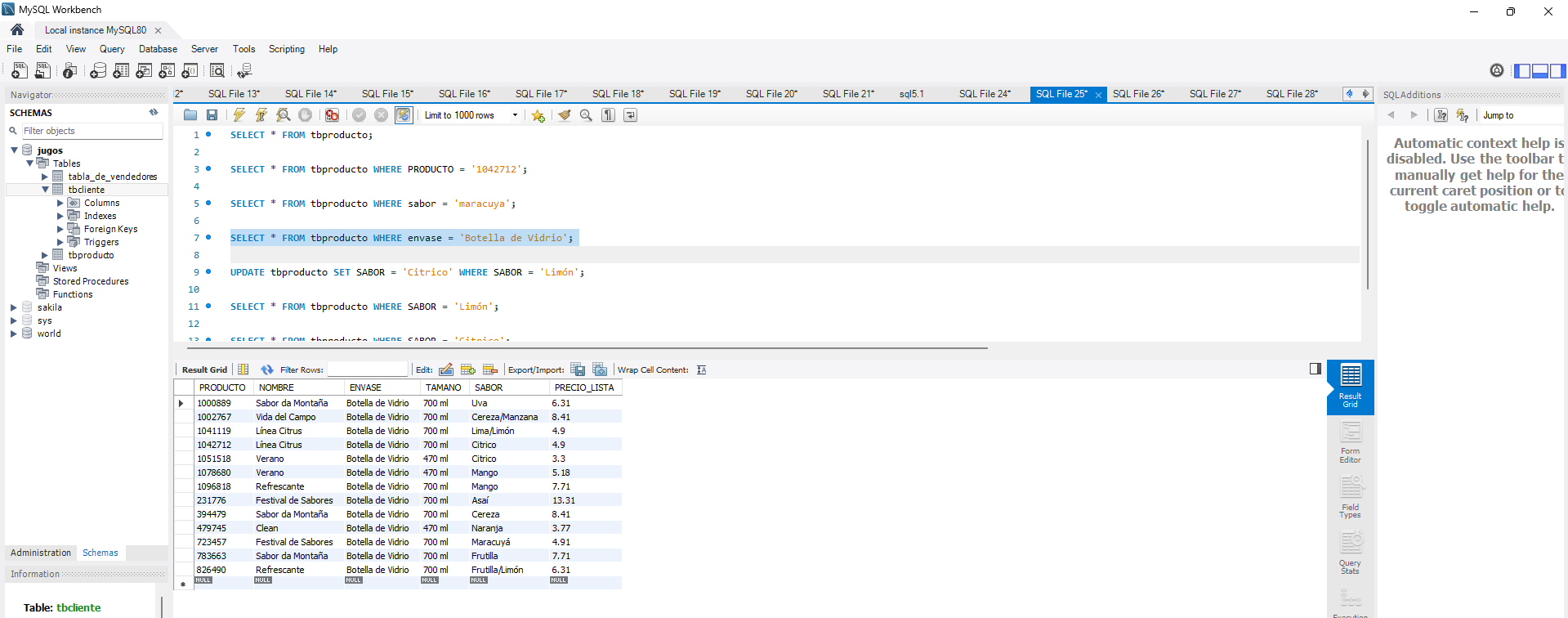
Task: Switch to SQL File 18 tab
Action: coord(618,94)
